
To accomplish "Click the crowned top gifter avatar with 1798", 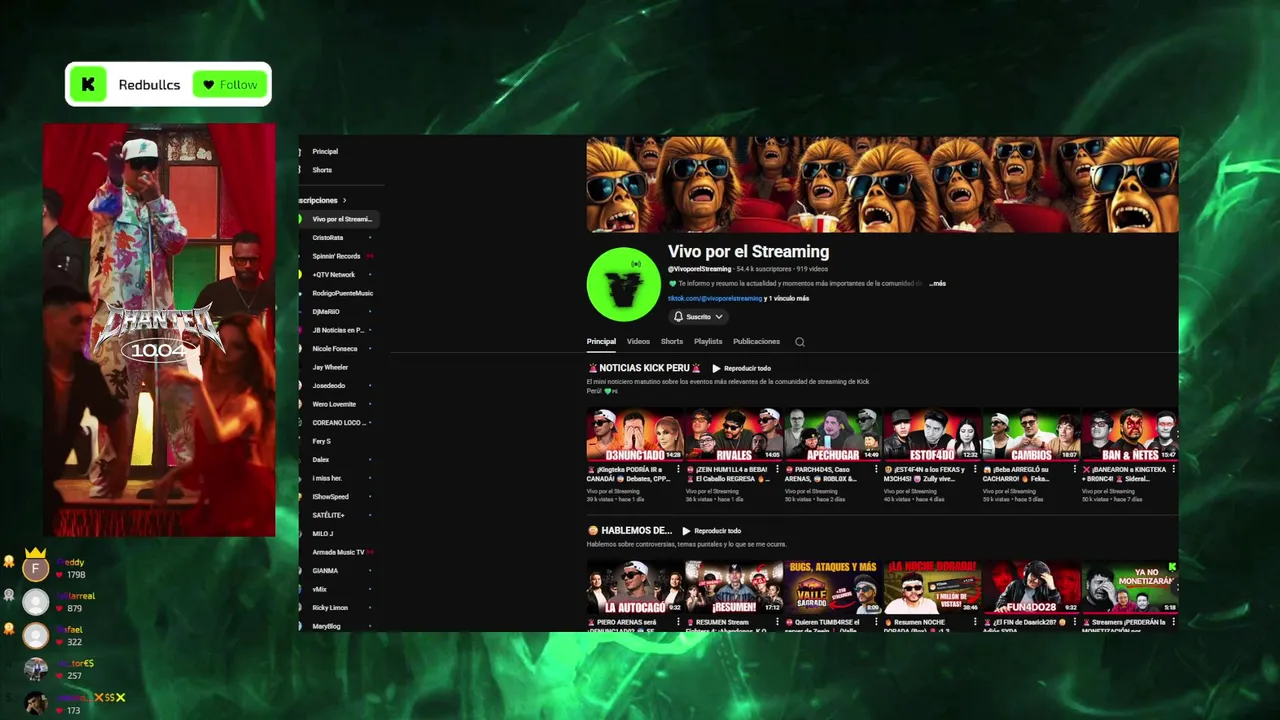I will [36, 569].
